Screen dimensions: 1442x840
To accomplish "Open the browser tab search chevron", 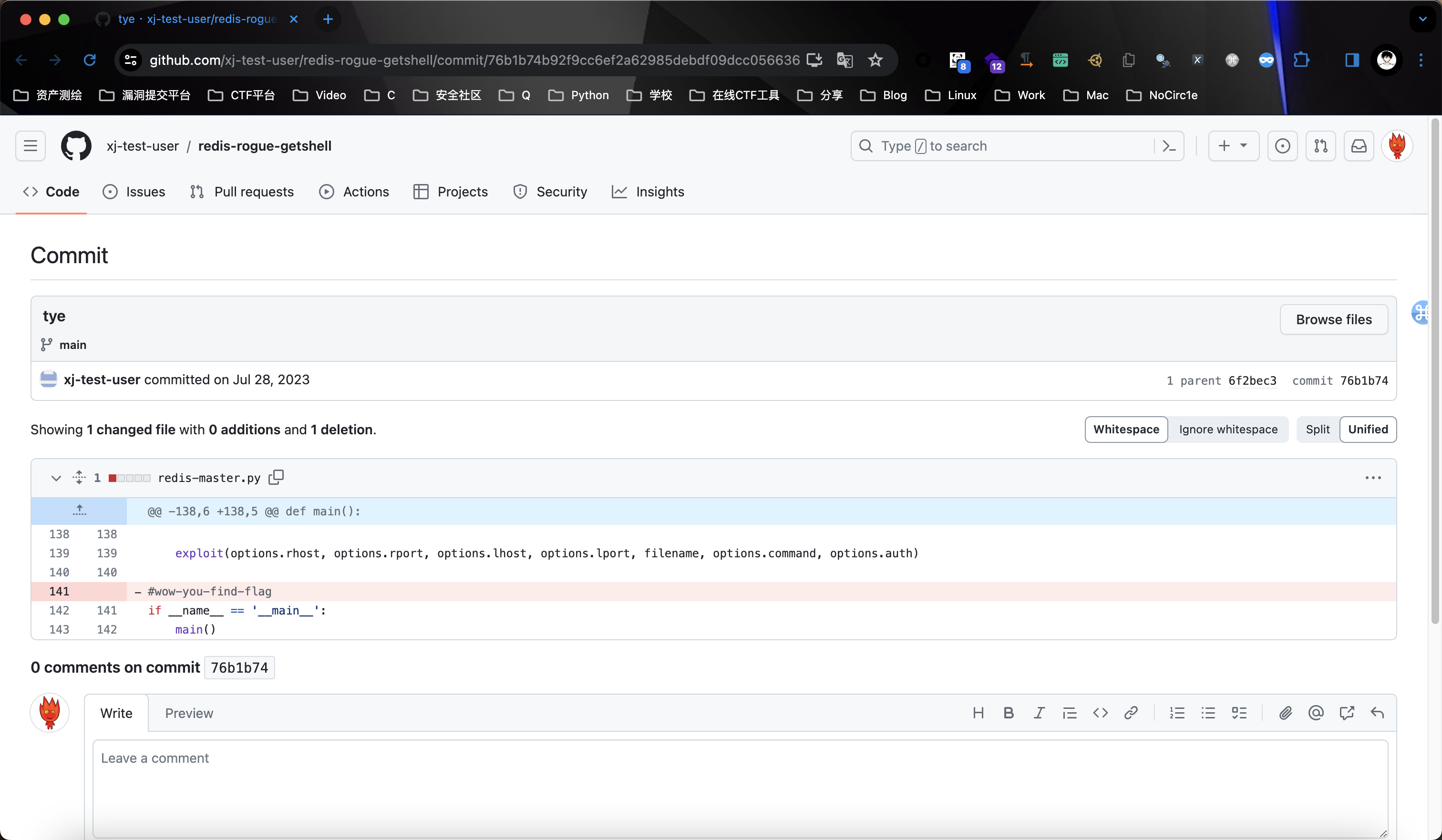I will point(1422,19).
